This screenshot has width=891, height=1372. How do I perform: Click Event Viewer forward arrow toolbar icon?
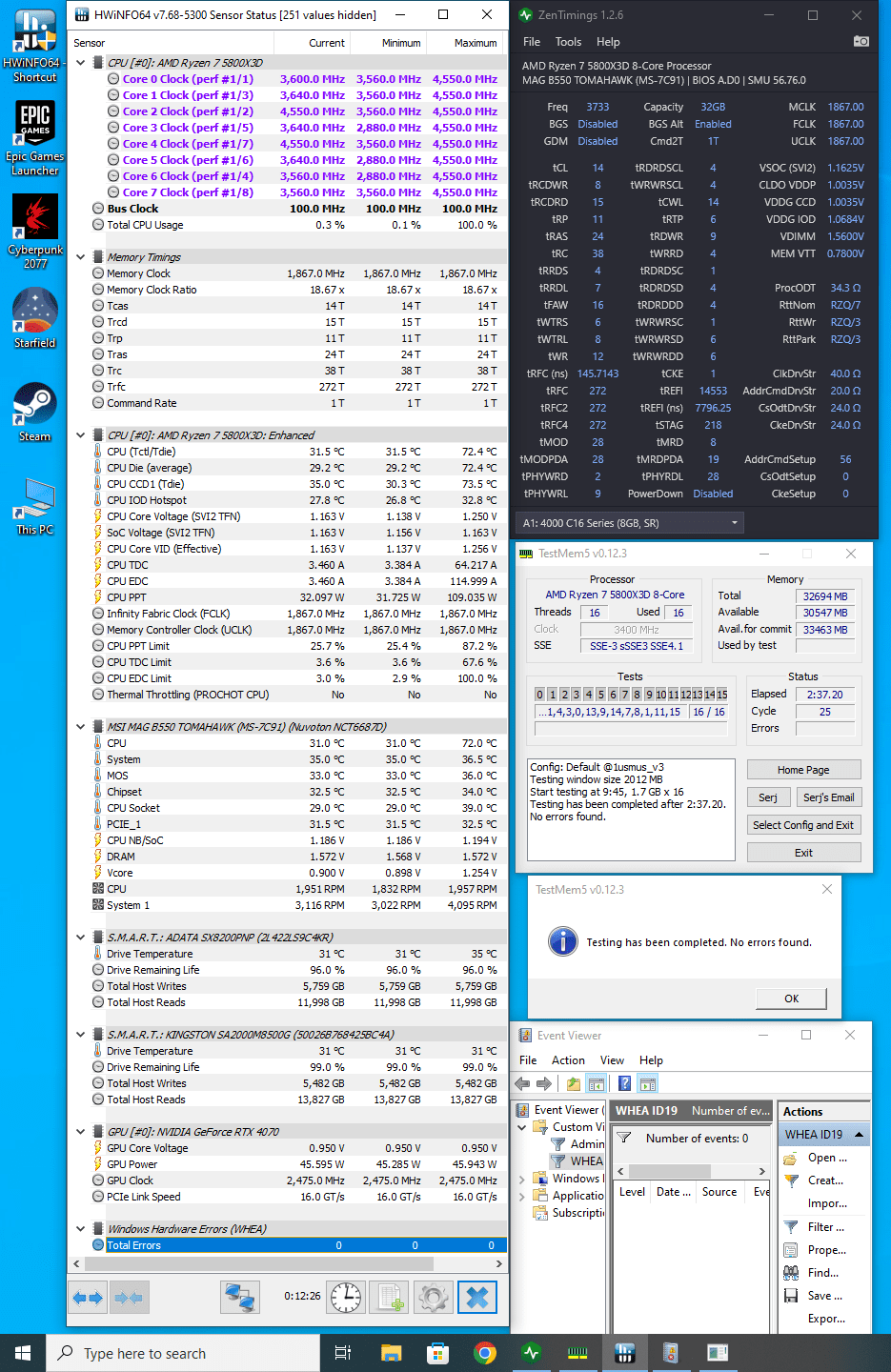point(544,1083)
